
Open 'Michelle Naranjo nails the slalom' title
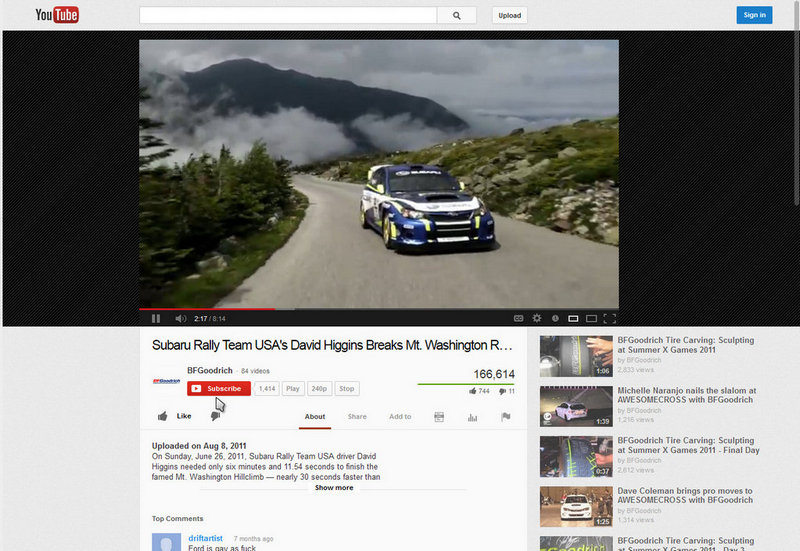pyautogui.click(x=687, y=395)
